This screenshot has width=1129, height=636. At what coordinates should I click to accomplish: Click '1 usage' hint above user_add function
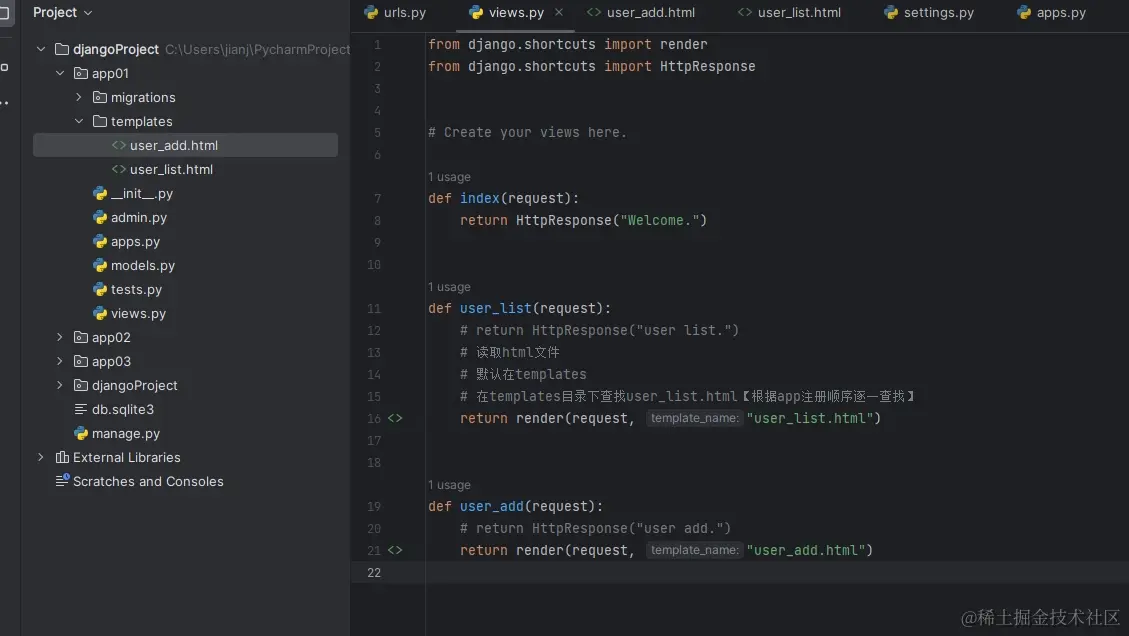point(449,485)
